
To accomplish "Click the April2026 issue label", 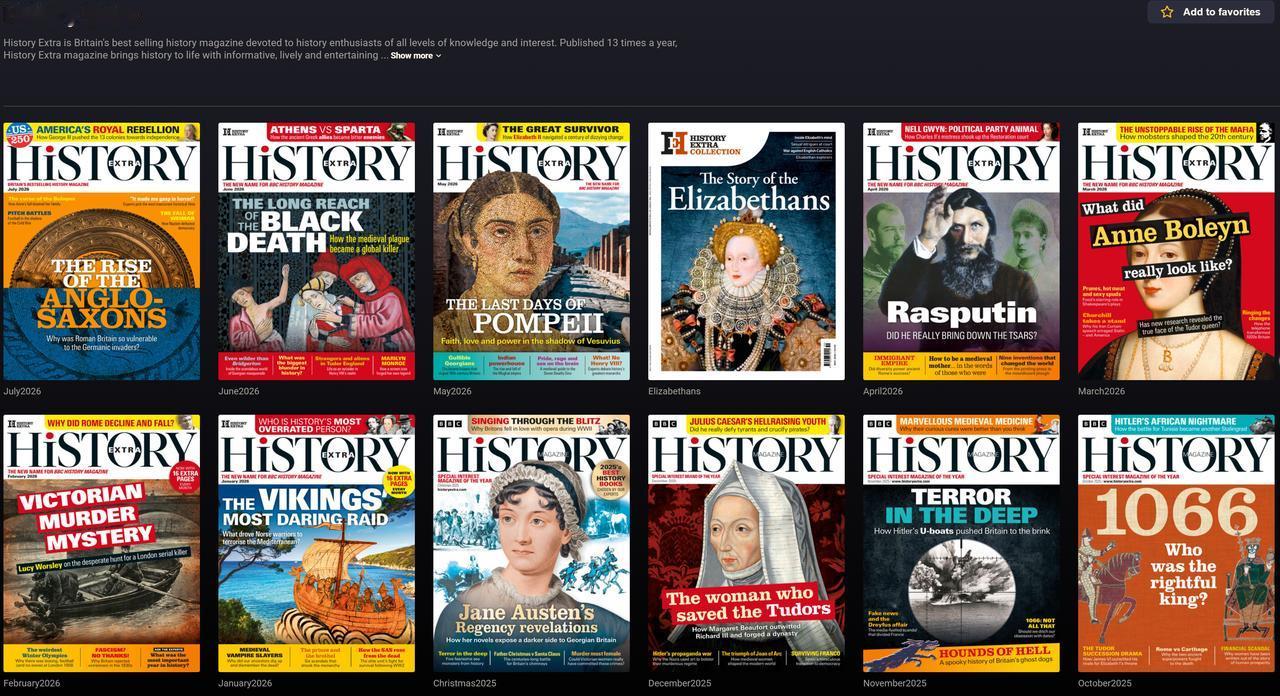I will [x=883, y=391].
